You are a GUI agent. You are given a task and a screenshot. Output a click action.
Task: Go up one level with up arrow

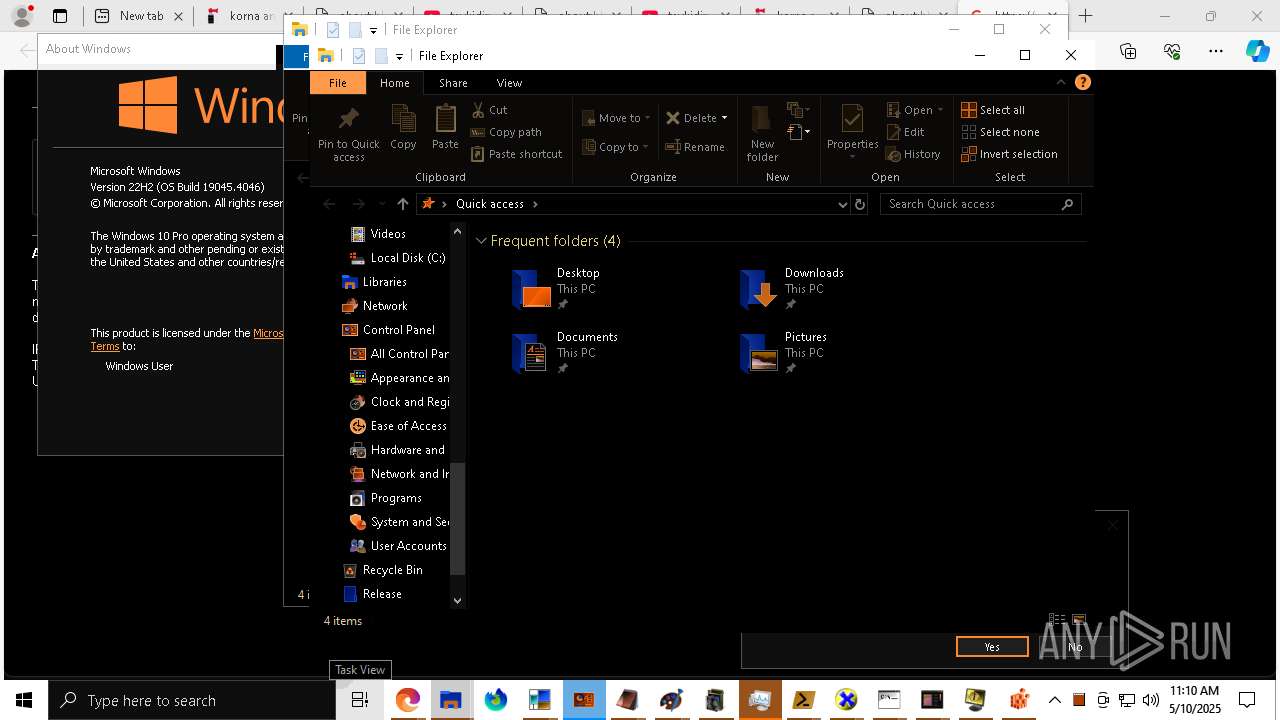coord(403,204)
